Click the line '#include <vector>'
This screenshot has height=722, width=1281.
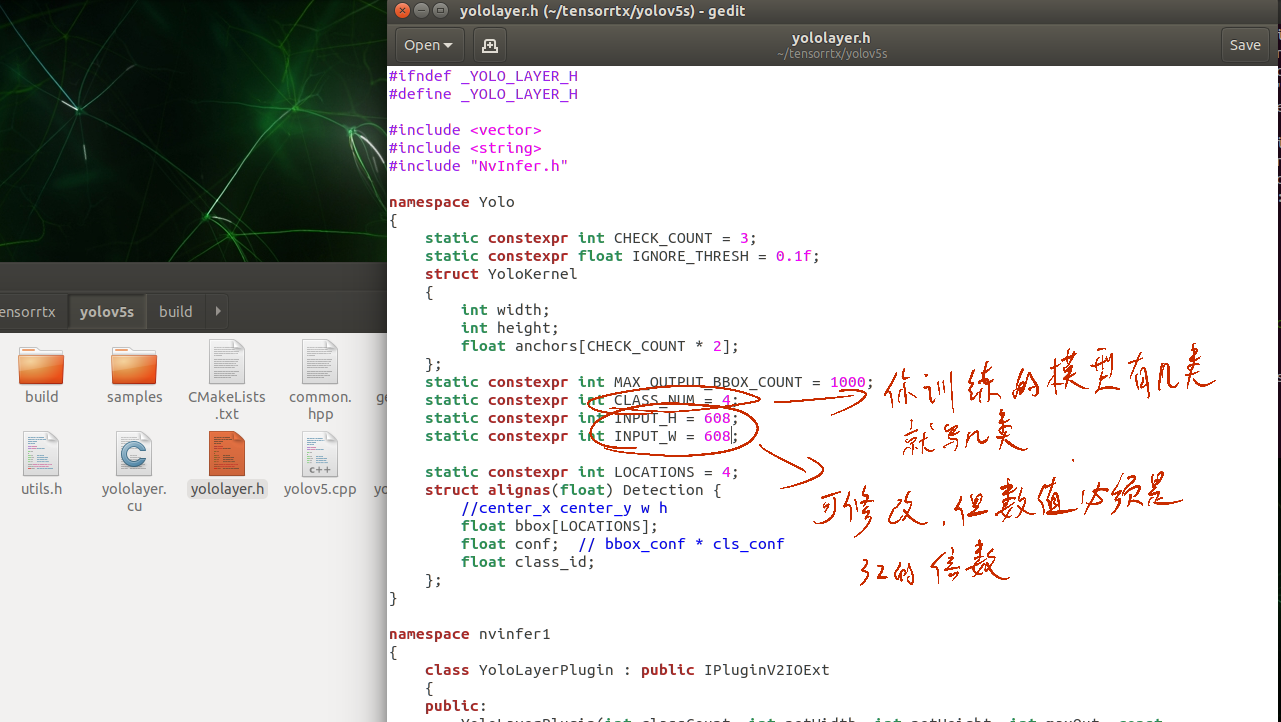[465, 130]
